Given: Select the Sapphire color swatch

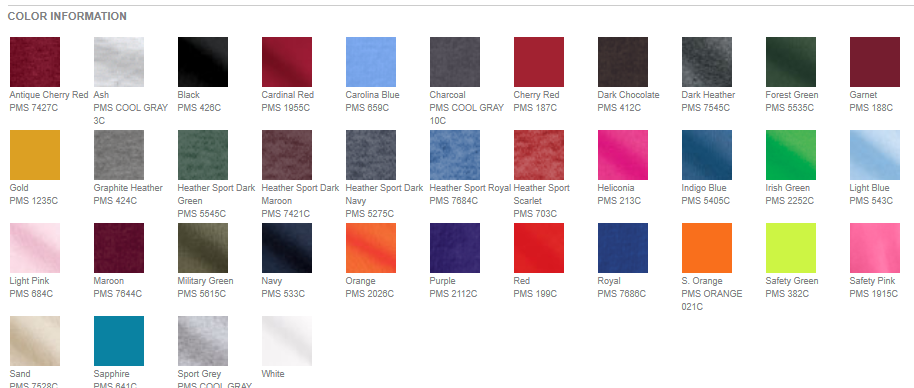Looking at the screenshot, I should [x=119, y=341].
